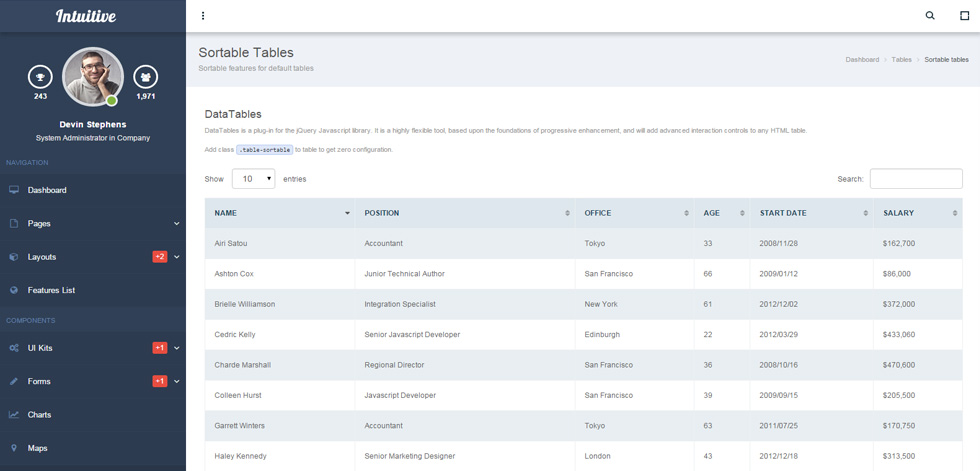Click the Junior Technical Author cell
Image resolution: width=980 pixels, height=471 pixels.
[465, 274]
